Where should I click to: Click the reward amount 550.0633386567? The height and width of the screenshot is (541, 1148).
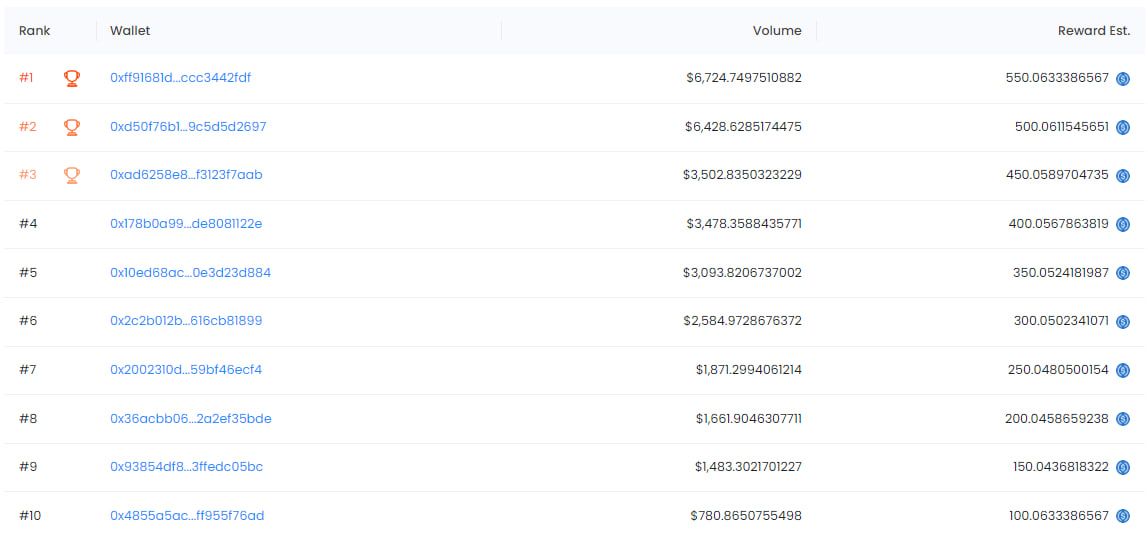point(1057,78)
